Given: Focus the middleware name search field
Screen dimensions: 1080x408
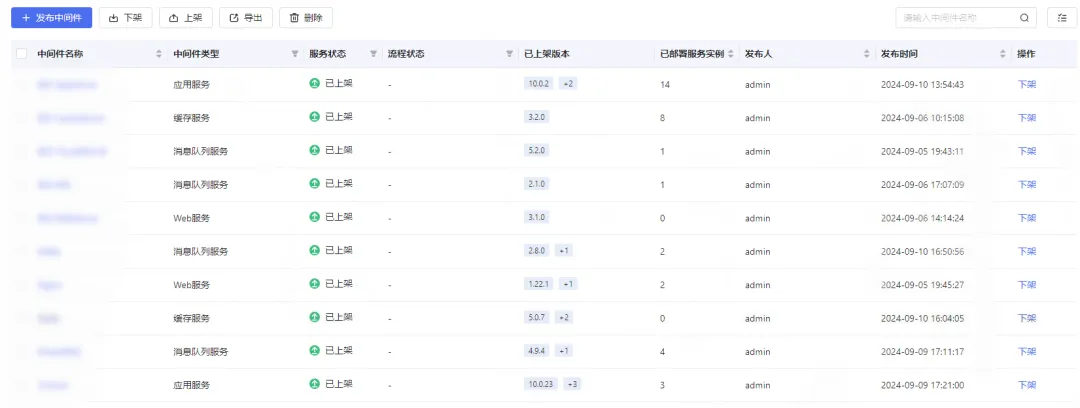Looking at the screenshot, I should point(955,18).
